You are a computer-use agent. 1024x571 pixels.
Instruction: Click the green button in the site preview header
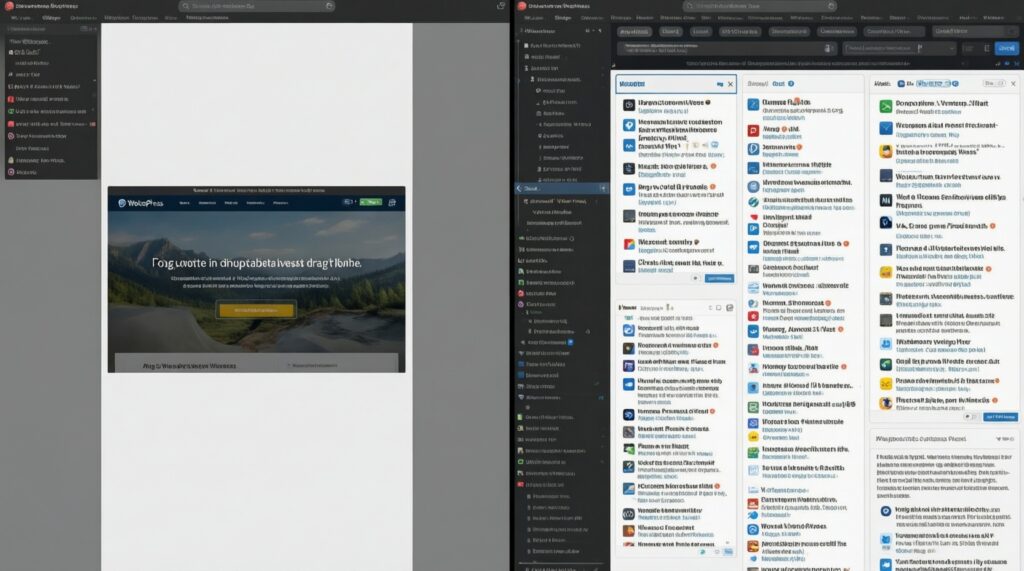tap(370, 202)
